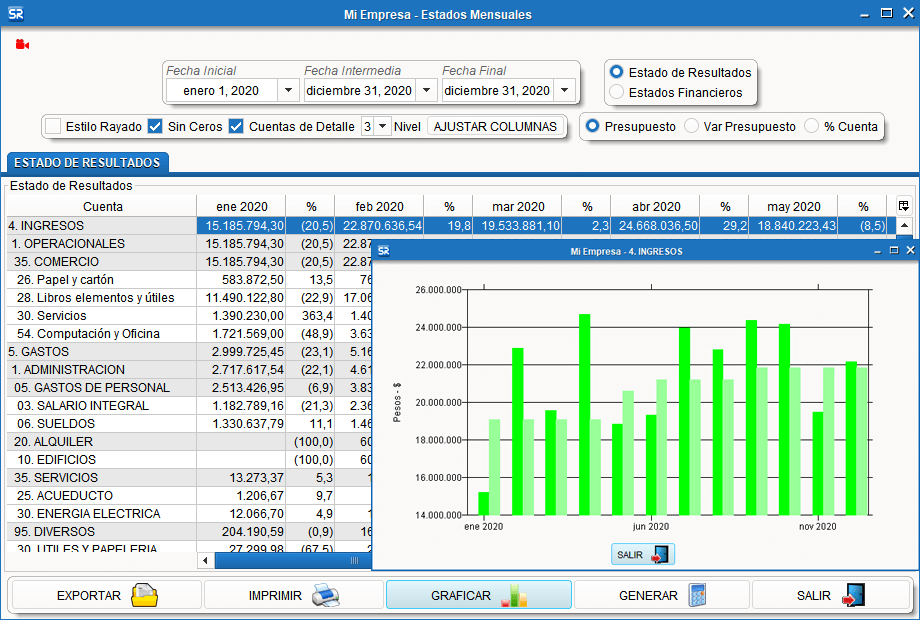Click the table's vertical scrollbar up arrow
920x620 pixels.
point(904,226)
